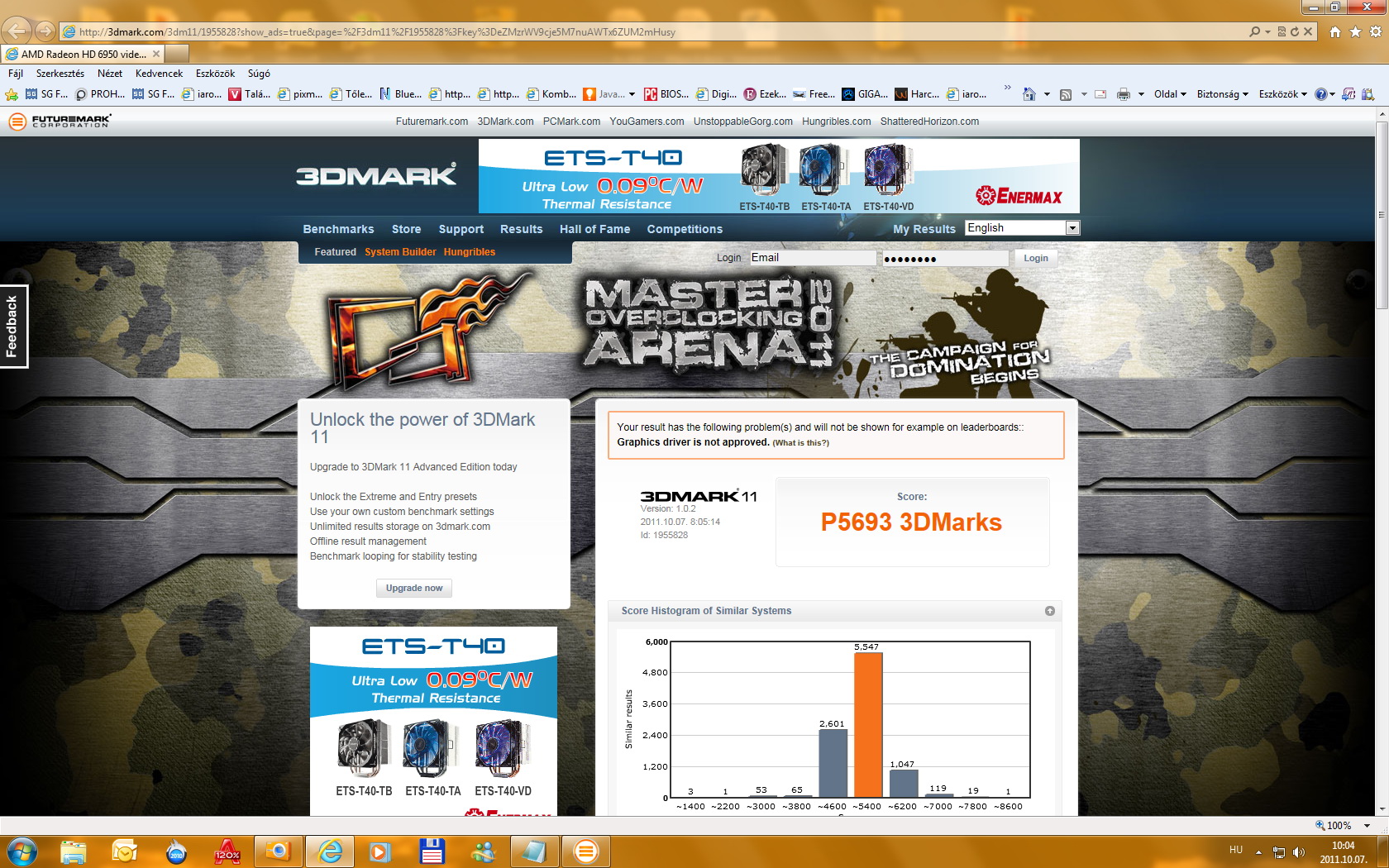This screenshot has height=868, width=1389.
Task: Click the System Builder link
Action: [x=400, y=252]
